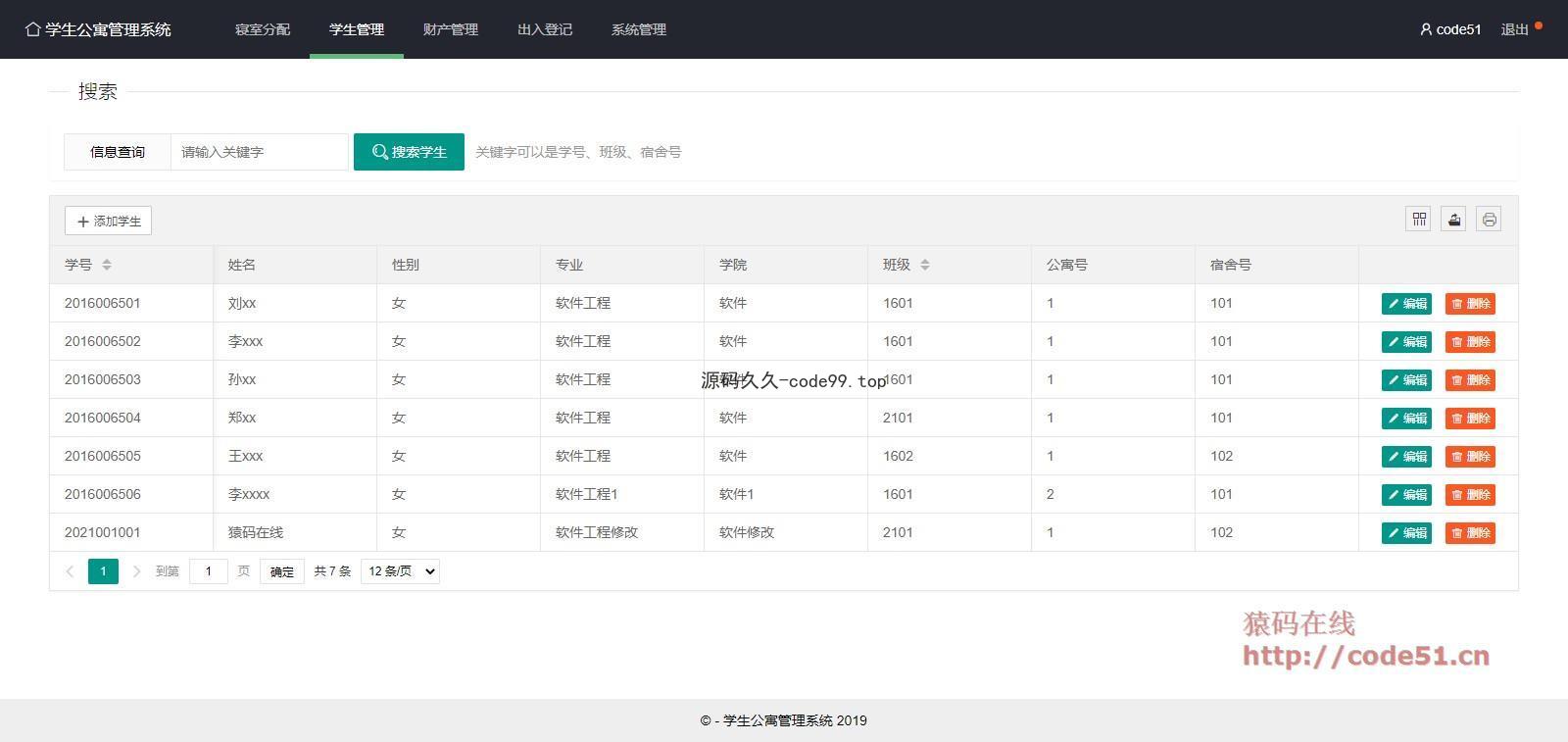Screen dimensions: 1568x742
Task: Select the 学生管理 menu tab
Action: click(357, 29)
